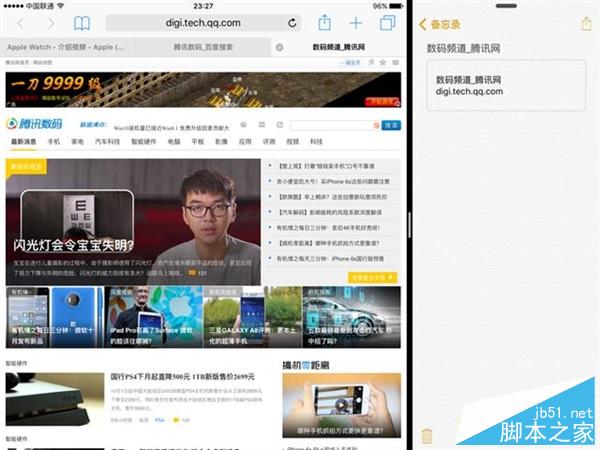Open the 【数算数】早上赖床 headline
The image size is (600, 450).
point(332,197)
